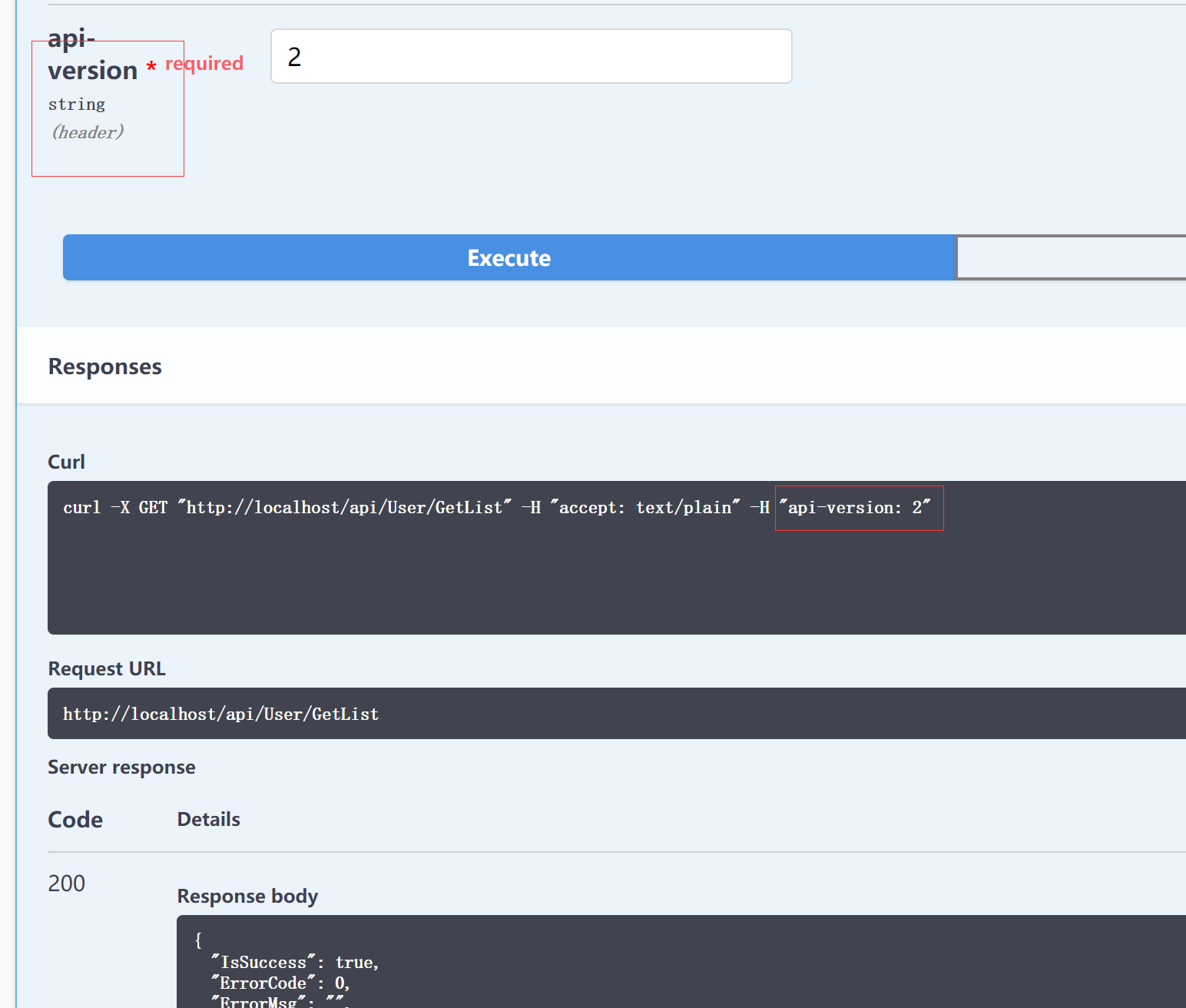Click the 200 status code
The image size is (1186, 1008).
point(67,884)
